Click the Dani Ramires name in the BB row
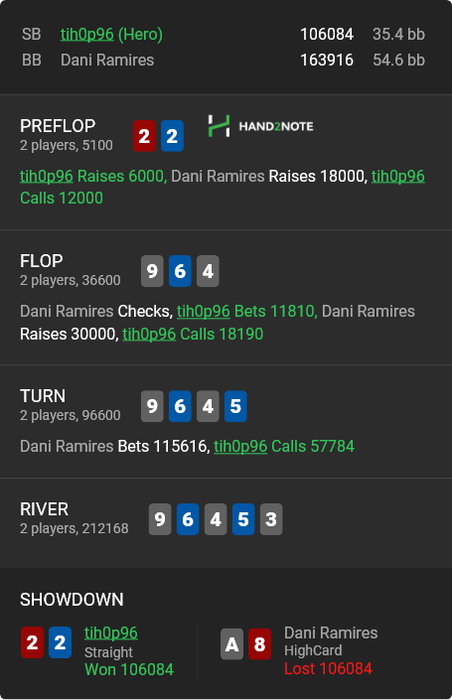The height and width of the screenshot is (700, 452). (x=107, y=60)
